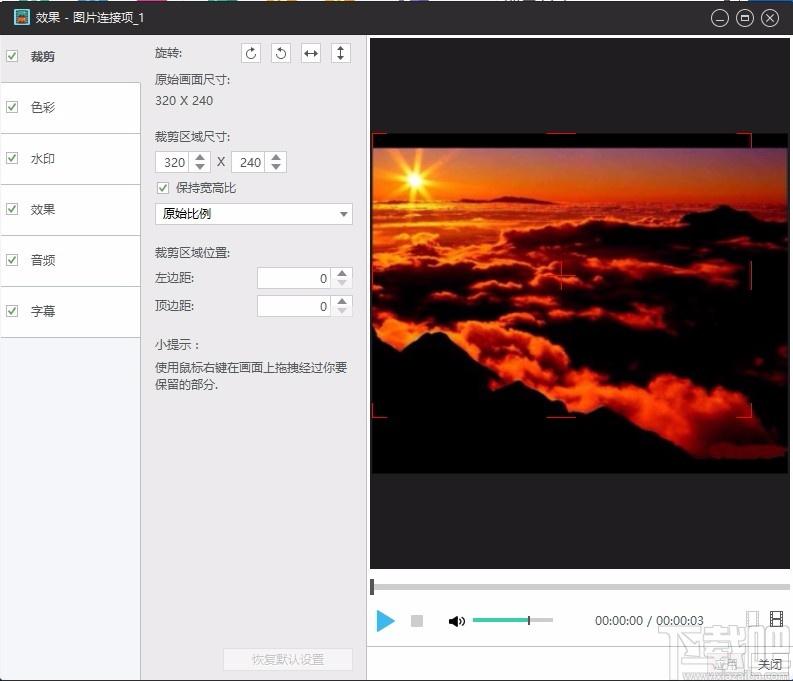Click 恢复默认设置 restore defaults button

(x=288, y=659)
